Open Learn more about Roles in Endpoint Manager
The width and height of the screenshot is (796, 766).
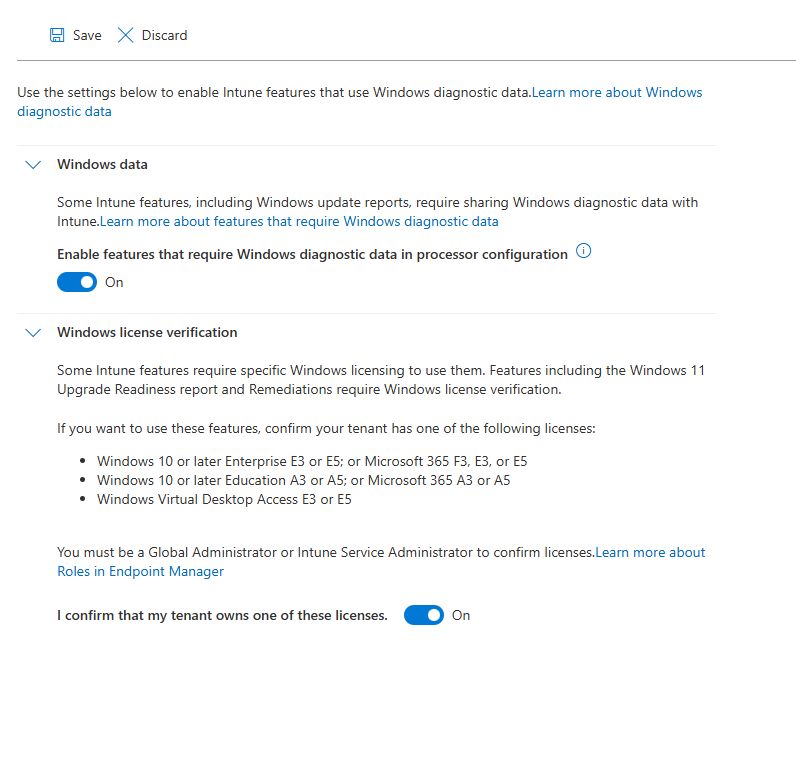[x=381, y=561]
